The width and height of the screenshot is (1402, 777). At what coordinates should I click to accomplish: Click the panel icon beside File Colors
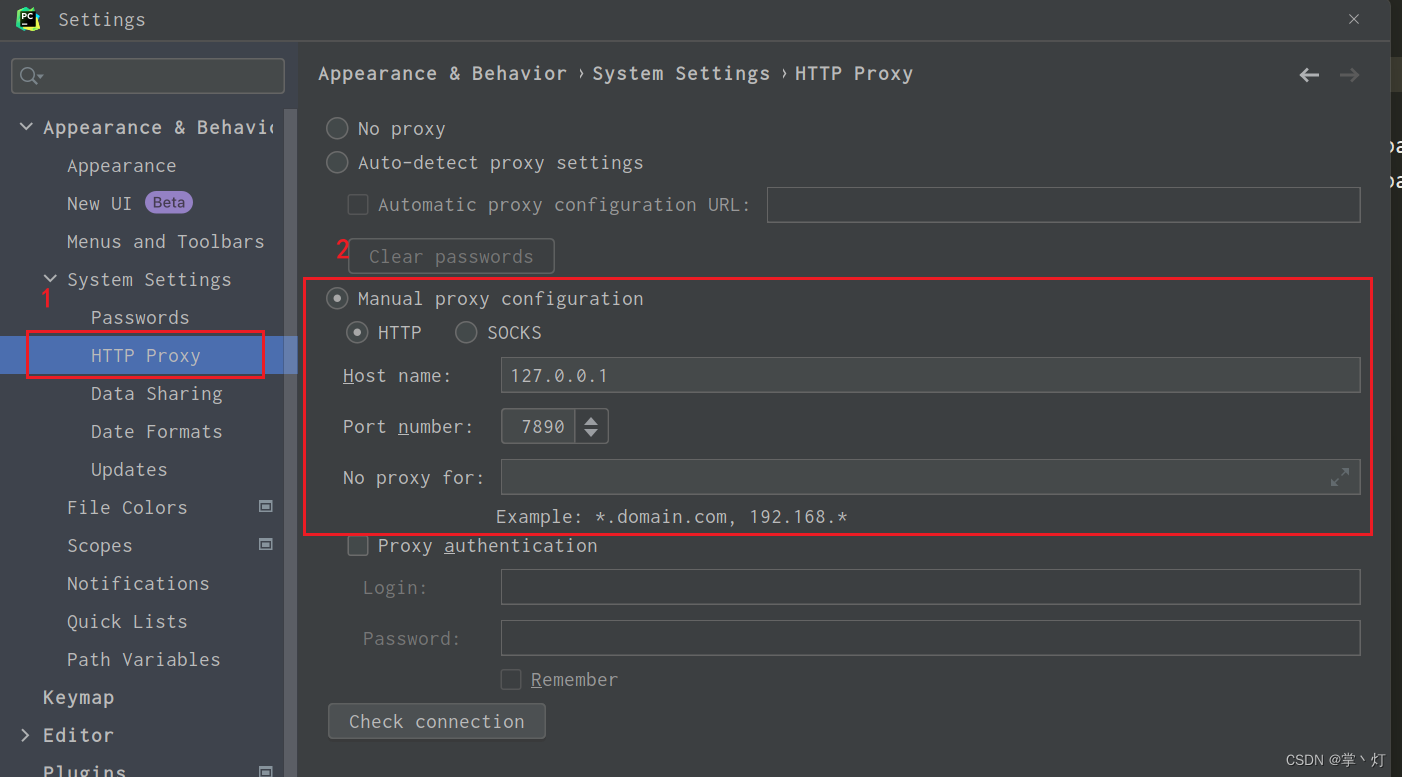coord(266,507)
